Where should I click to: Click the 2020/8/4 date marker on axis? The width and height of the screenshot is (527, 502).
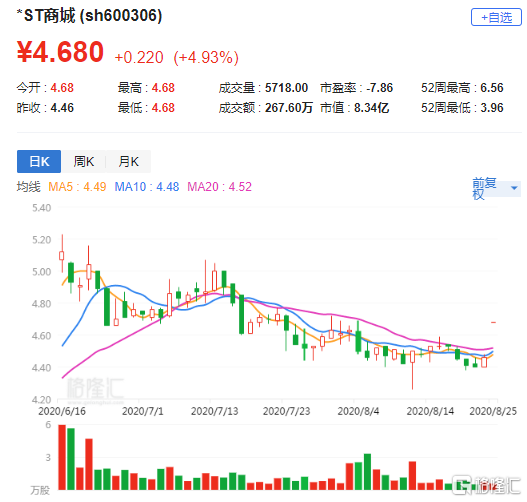(x=358, y=411)
